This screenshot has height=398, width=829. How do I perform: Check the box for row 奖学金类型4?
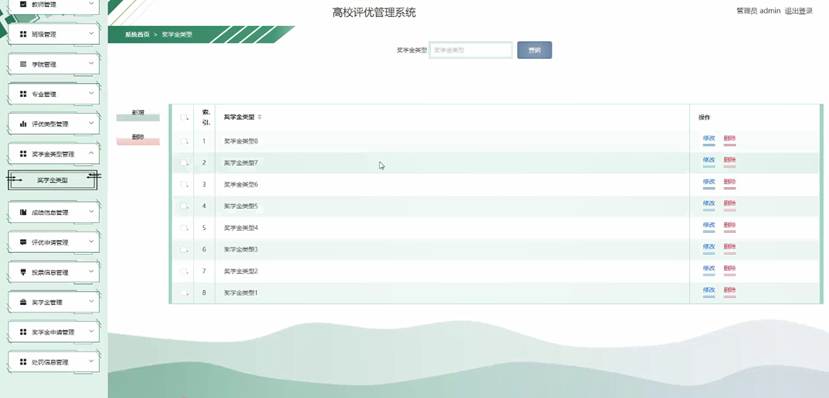(183, 228)
